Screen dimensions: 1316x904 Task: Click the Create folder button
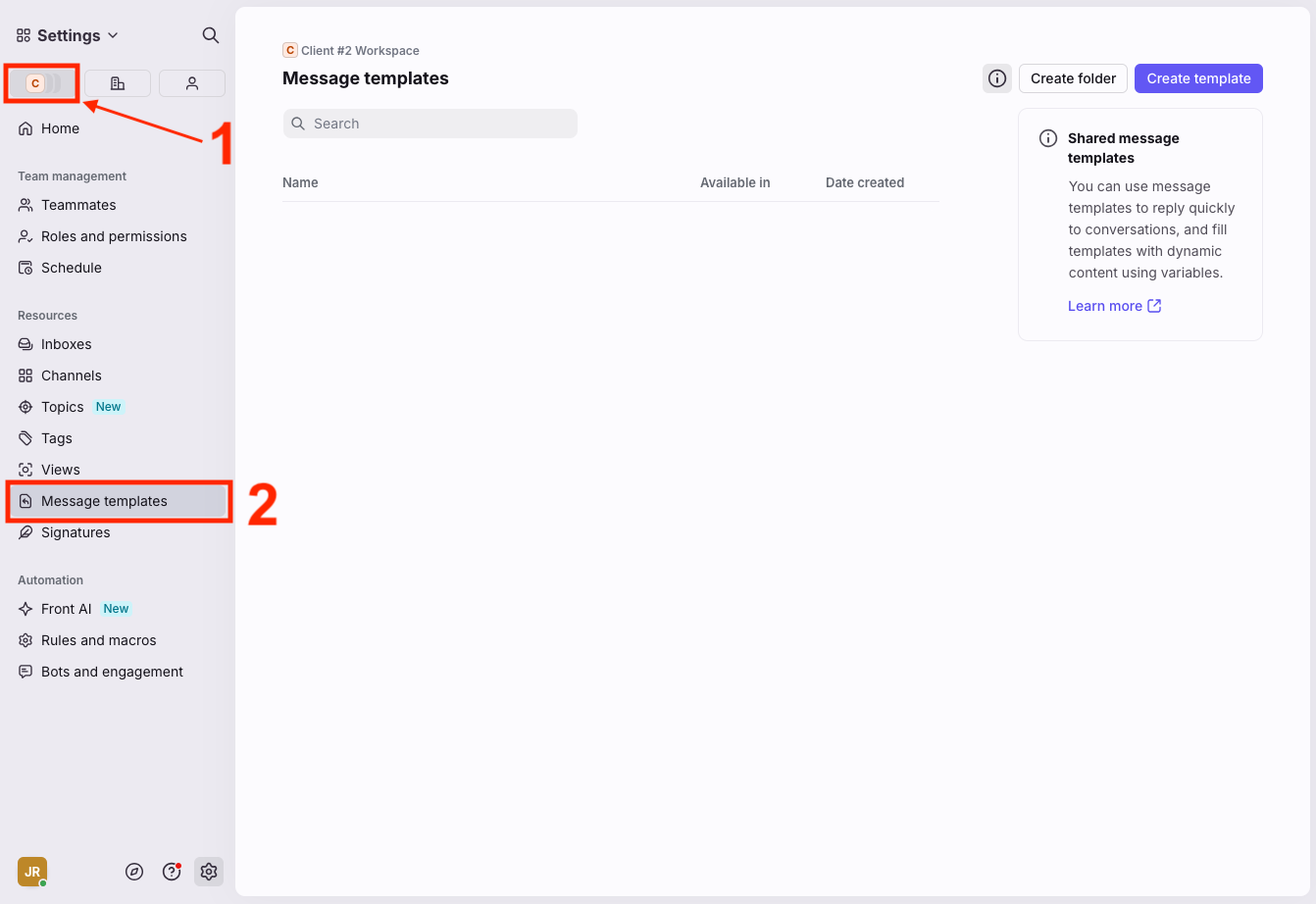(x=1073, y=78)
